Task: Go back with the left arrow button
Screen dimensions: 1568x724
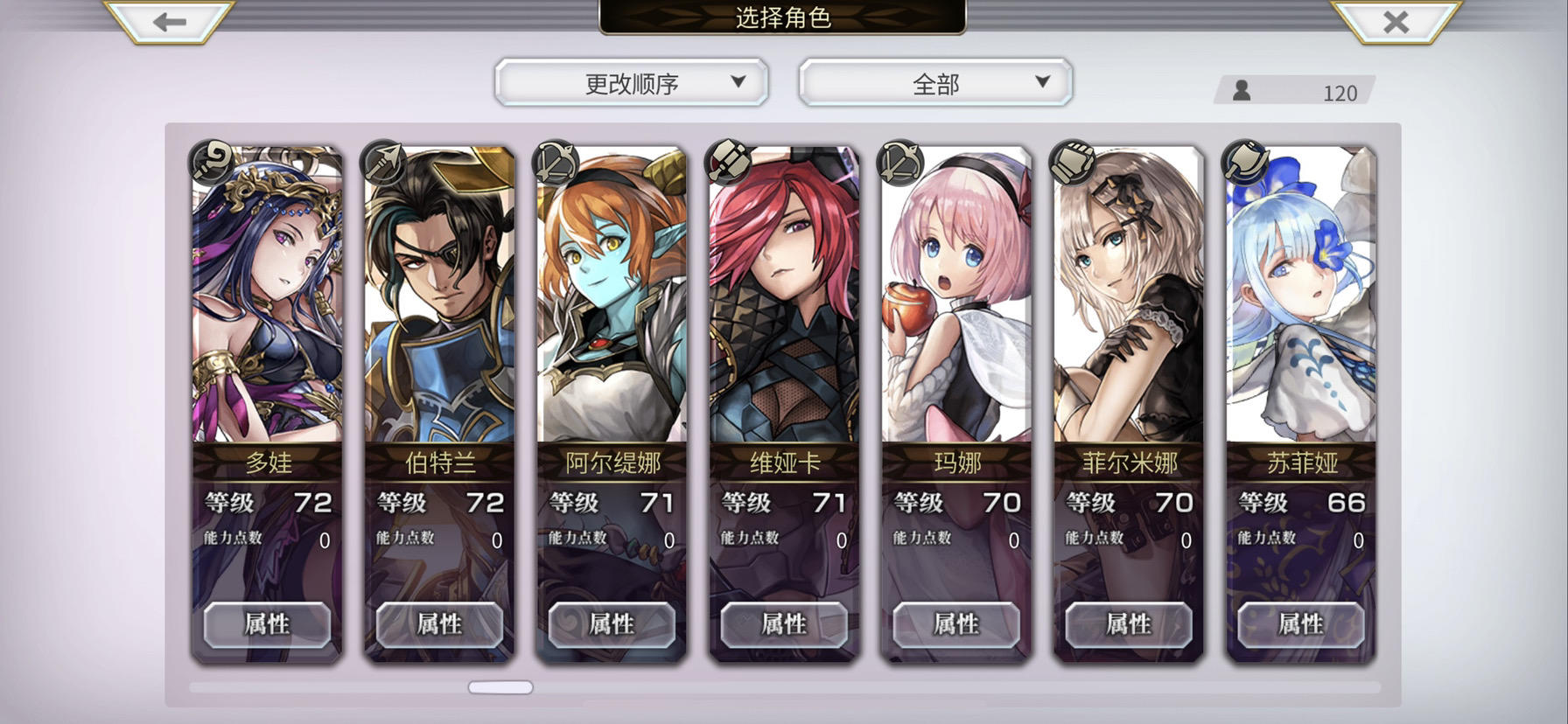Action: click(169, 21)
